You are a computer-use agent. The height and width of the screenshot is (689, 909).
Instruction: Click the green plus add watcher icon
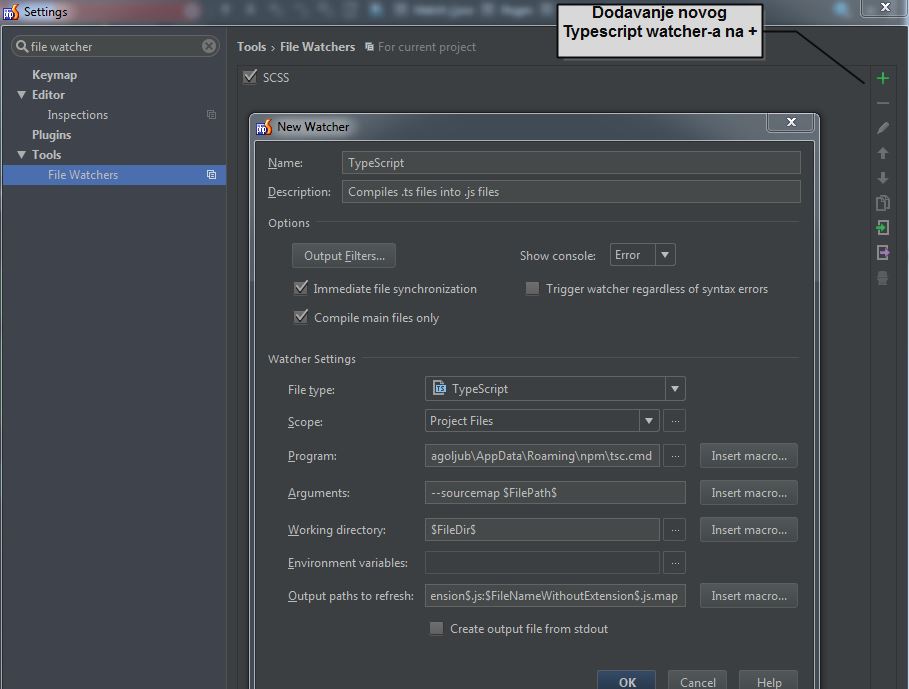tap(882, 78)
